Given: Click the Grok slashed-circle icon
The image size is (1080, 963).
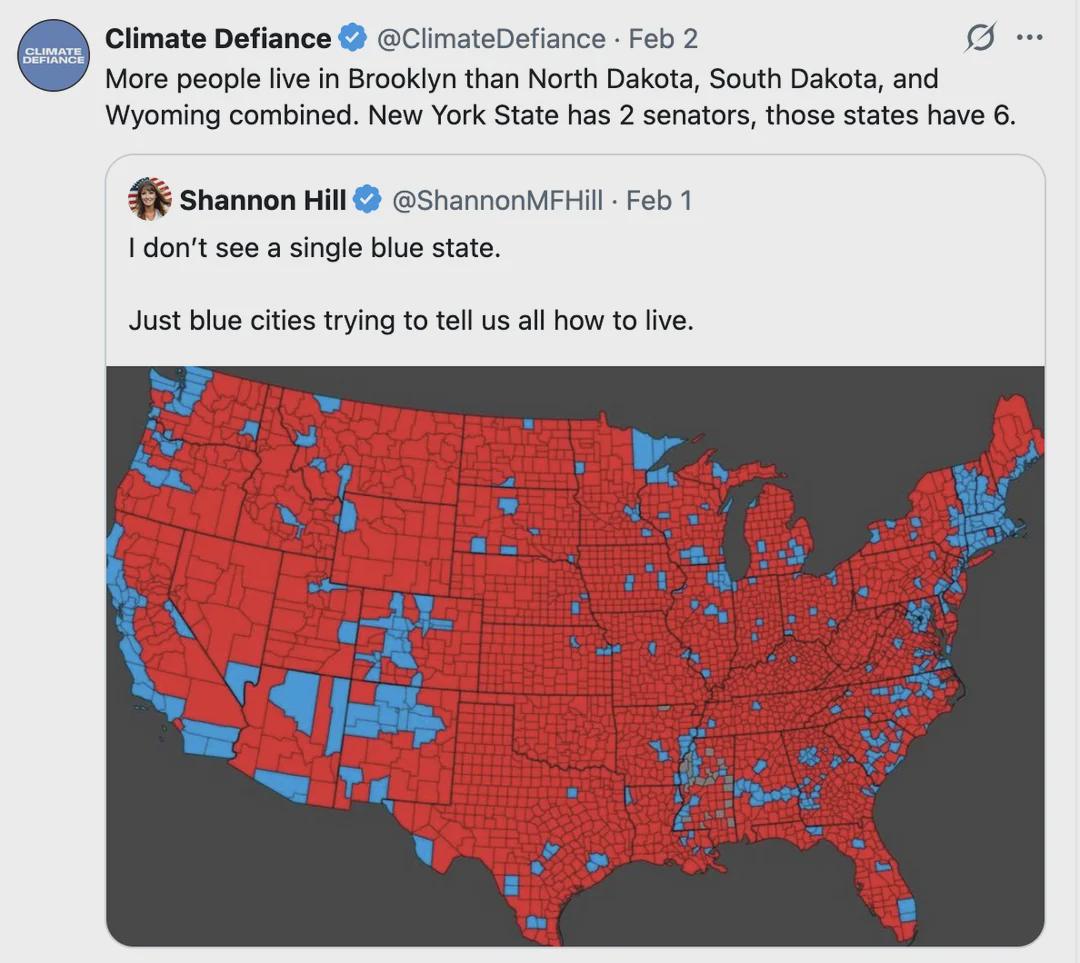Looking at the screenshot, I should coord(979,39).
